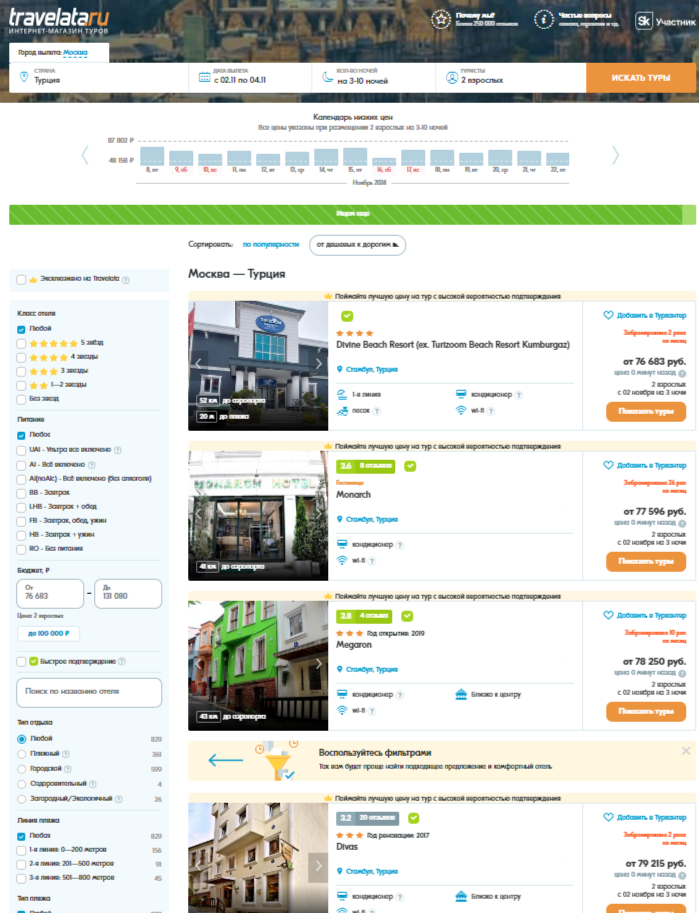Click heart icon for Megaron hotel

click(x=608, y=615)
